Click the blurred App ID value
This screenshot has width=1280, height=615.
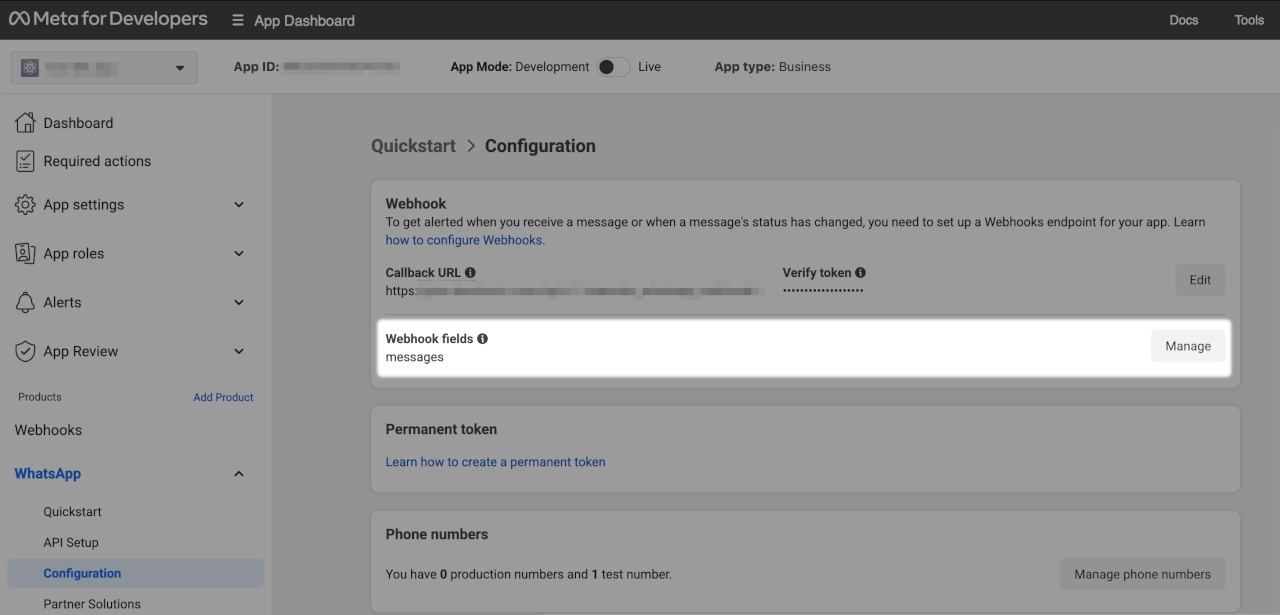pyautogui.click(x=342, y=67)
